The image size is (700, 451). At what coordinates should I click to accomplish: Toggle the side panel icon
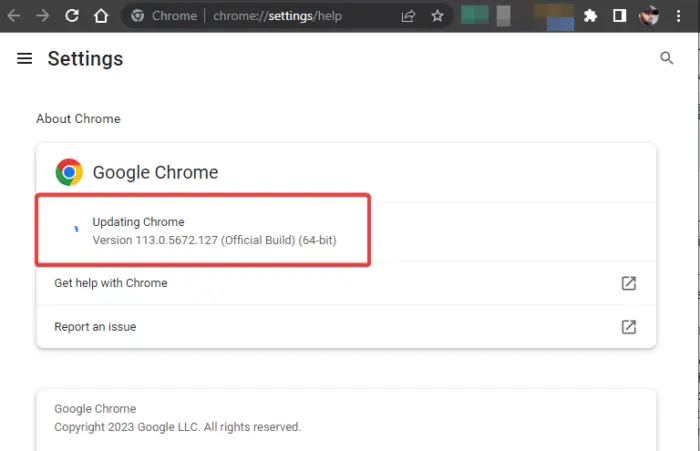(619, 16)
